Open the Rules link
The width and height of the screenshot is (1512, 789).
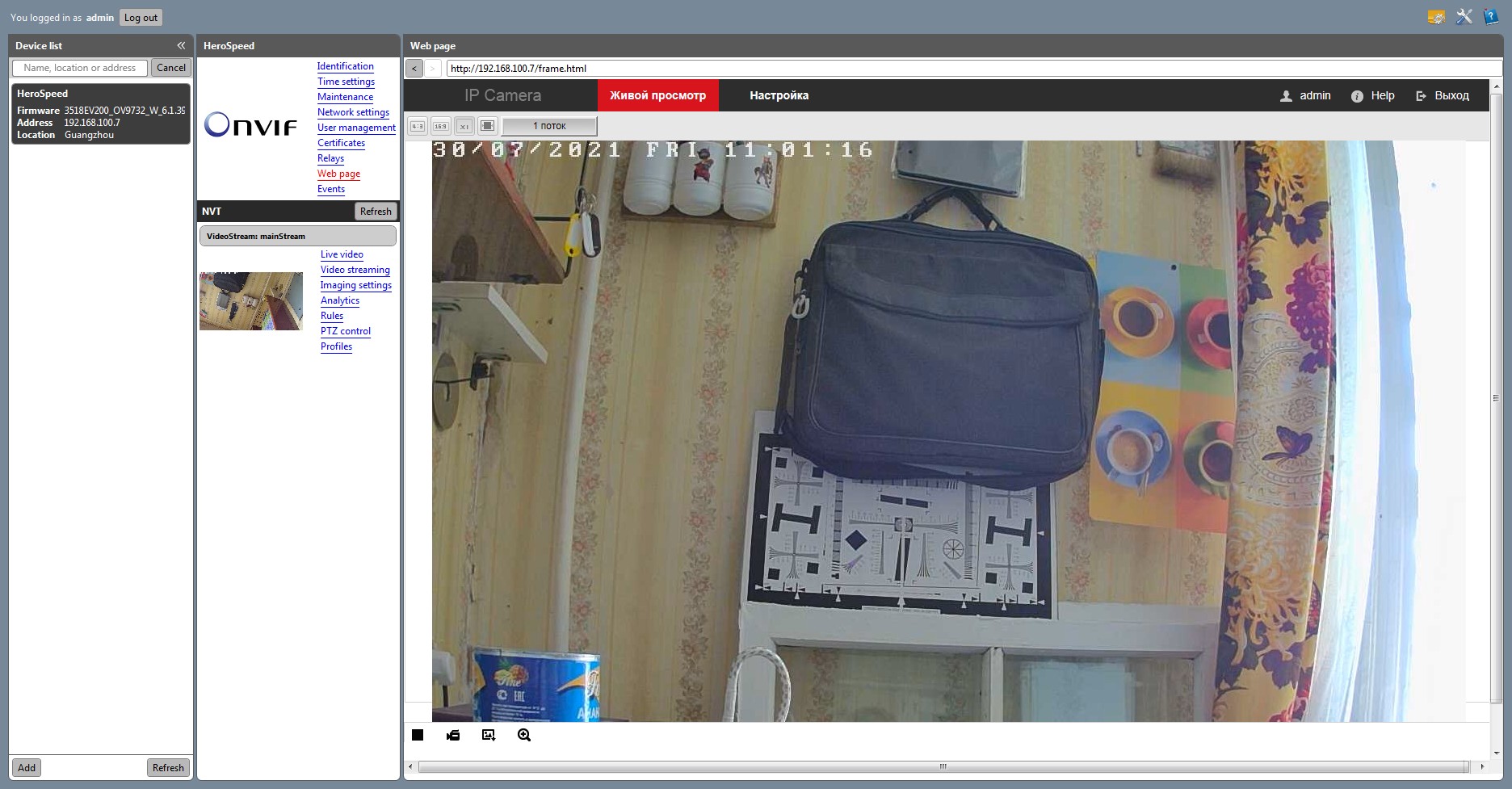(332, 316)
